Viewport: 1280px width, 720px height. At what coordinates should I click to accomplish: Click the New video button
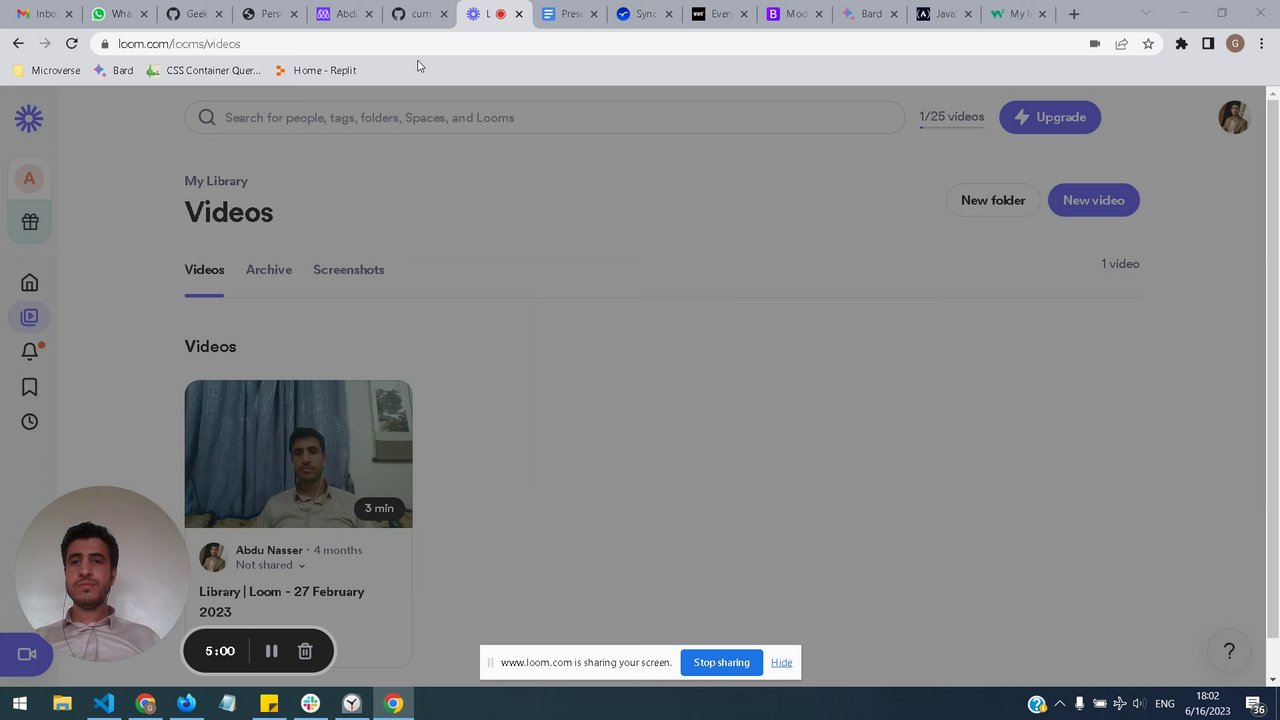coord(1094,200)
